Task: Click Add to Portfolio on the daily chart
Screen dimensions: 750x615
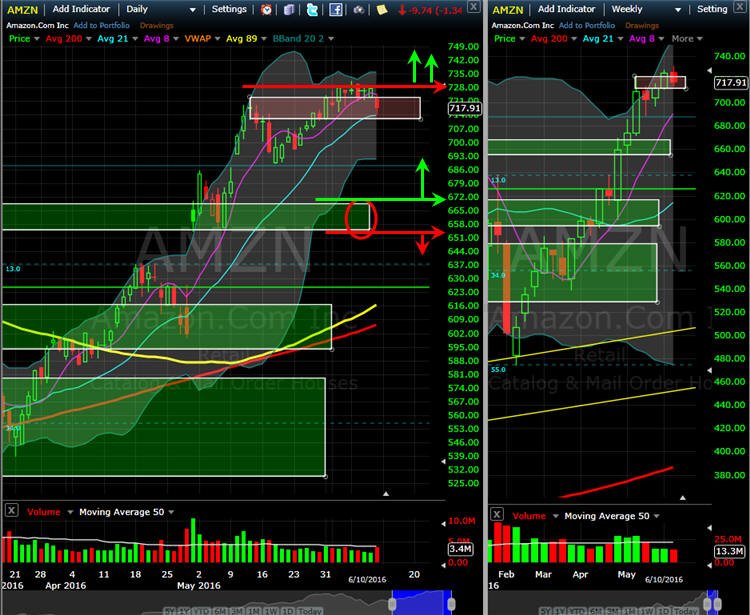Action: point(101,25)
